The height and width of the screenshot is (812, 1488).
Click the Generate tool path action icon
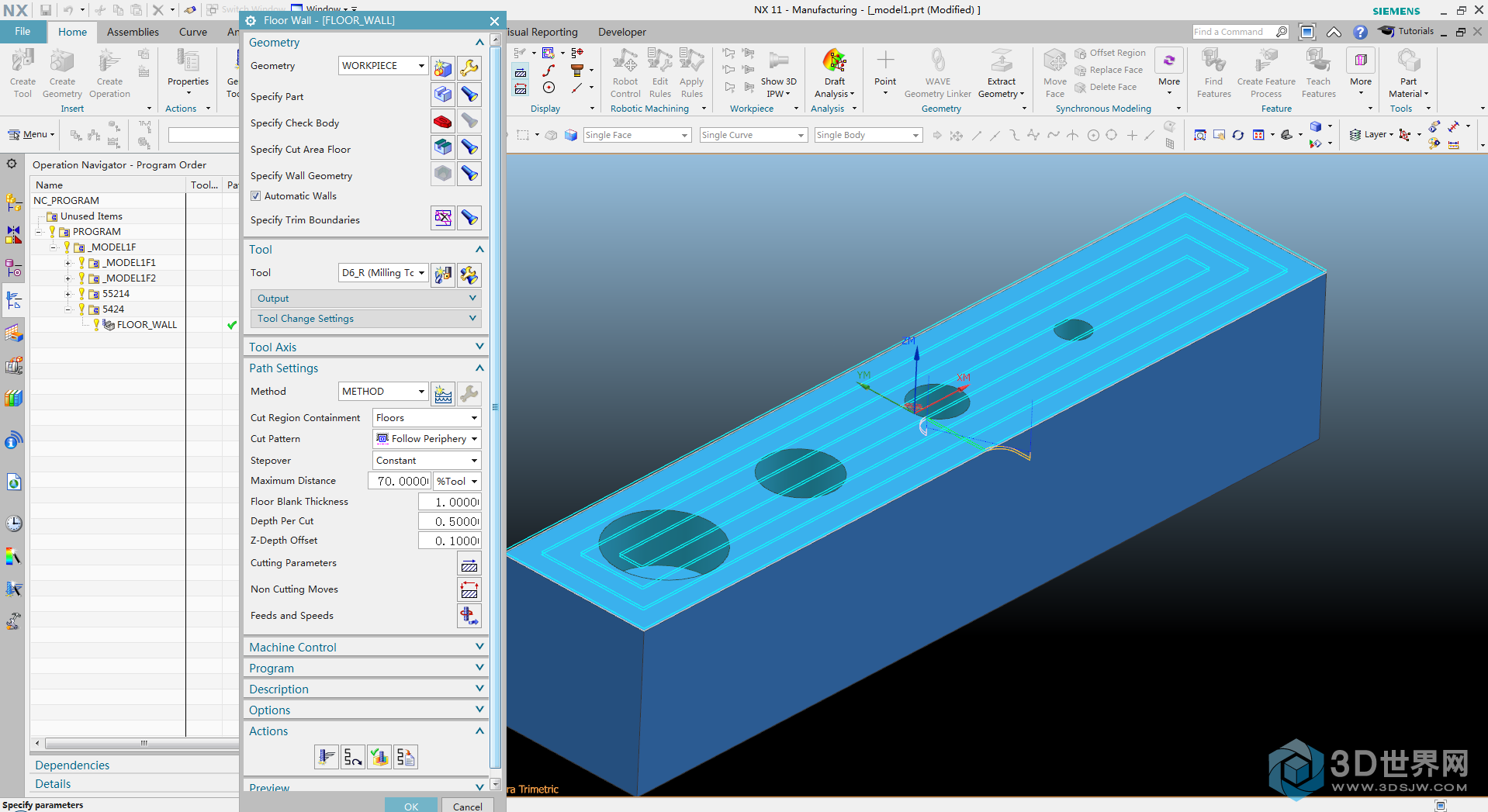click(x=327, y=757)
